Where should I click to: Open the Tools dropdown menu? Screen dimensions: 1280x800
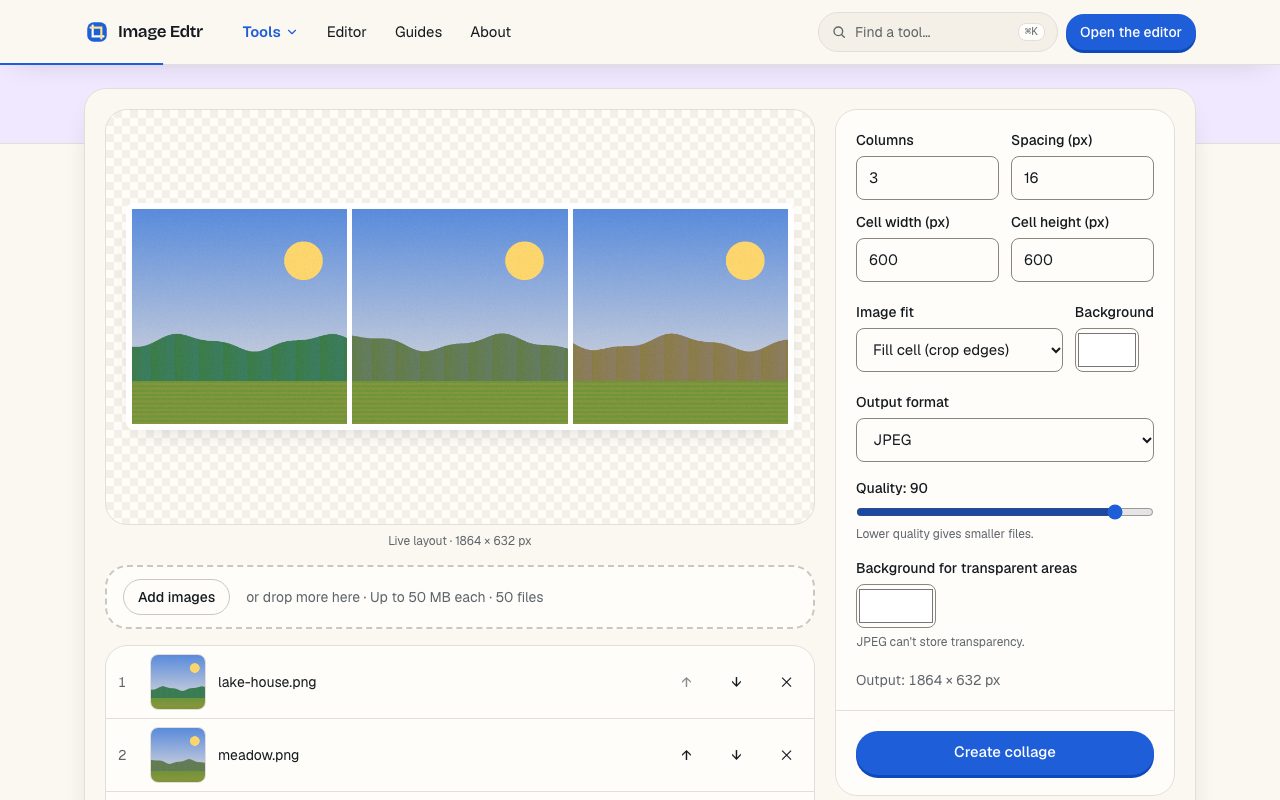coord(270,32)
